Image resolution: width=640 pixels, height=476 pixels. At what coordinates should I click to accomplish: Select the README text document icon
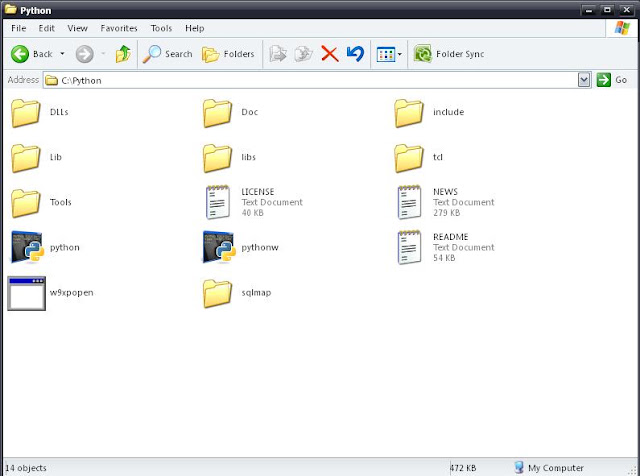pyautogui.click(x=409, y=247)
